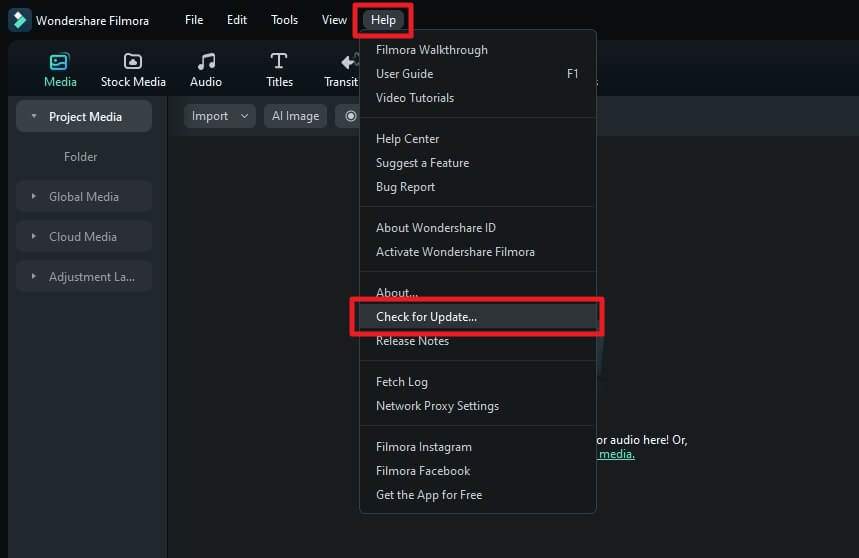This screenshot has height=558, width=859.
Task: Open Network Proxy Settings
Action: [477, 406]
